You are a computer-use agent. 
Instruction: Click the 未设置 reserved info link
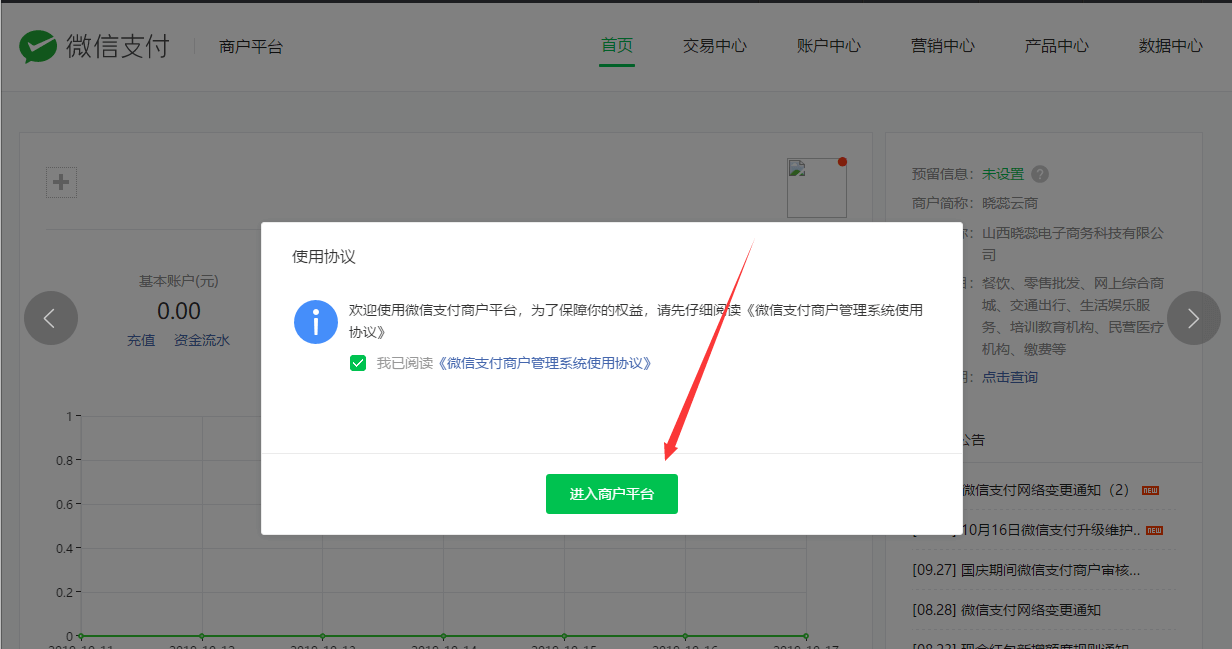coord(1003,174)
